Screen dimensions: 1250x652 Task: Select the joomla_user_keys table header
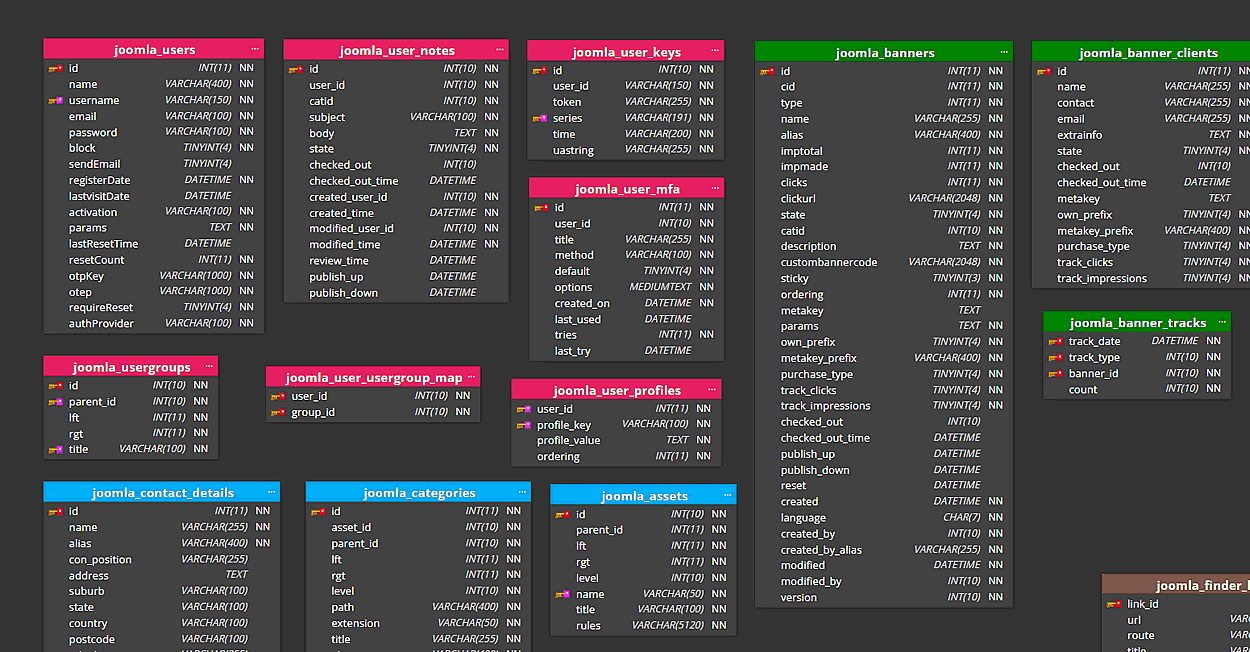coord(626,51)
